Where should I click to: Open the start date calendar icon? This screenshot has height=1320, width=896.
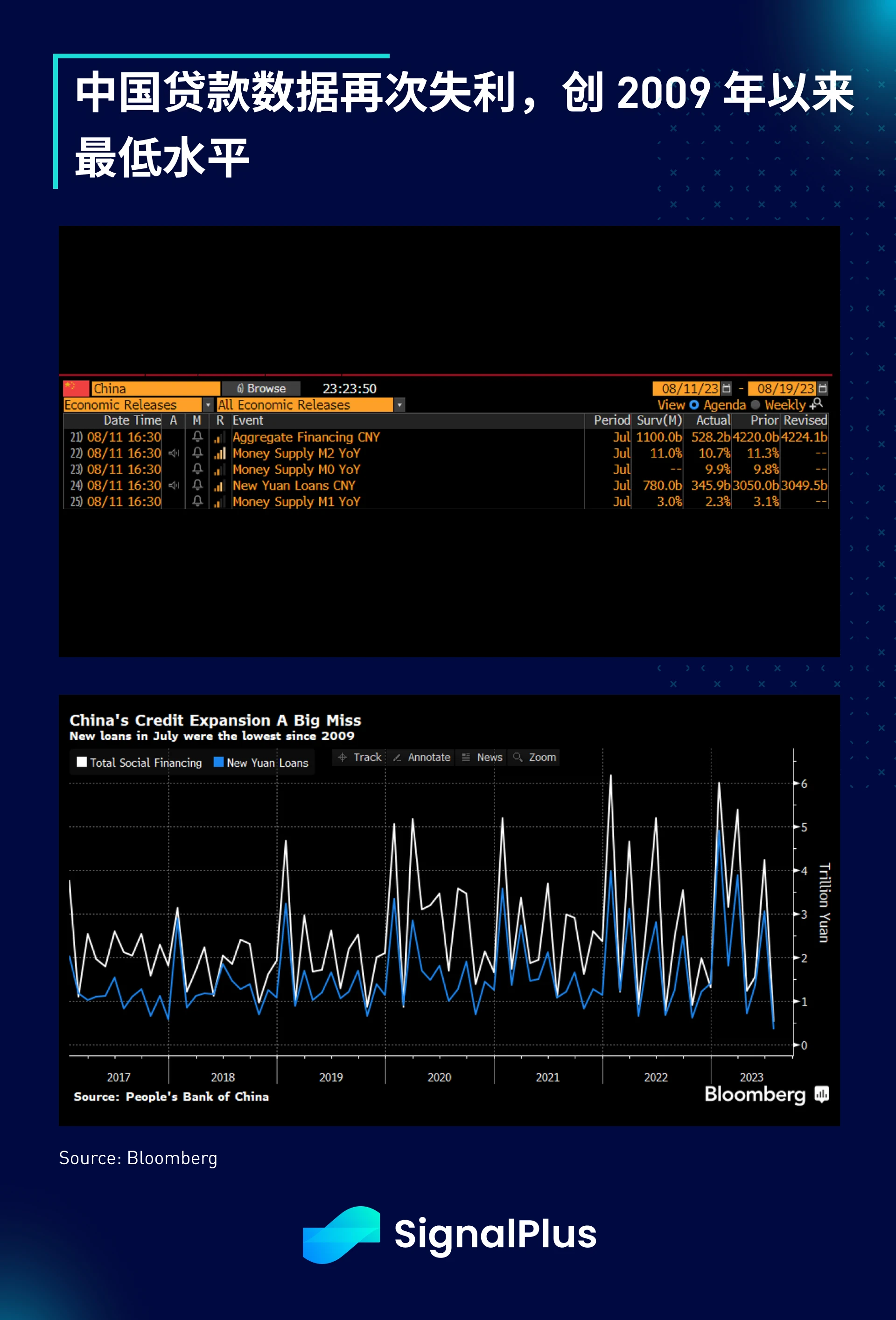tap(726, 389)
